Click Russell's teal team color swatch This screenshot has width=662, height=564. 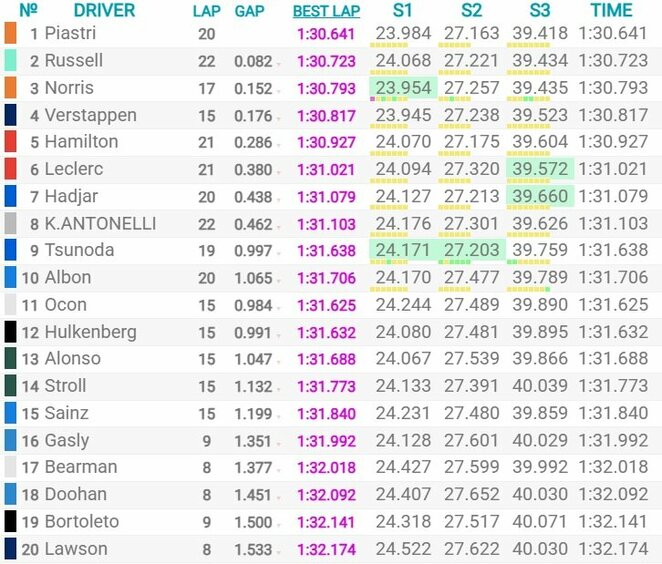tap(10, 60)
